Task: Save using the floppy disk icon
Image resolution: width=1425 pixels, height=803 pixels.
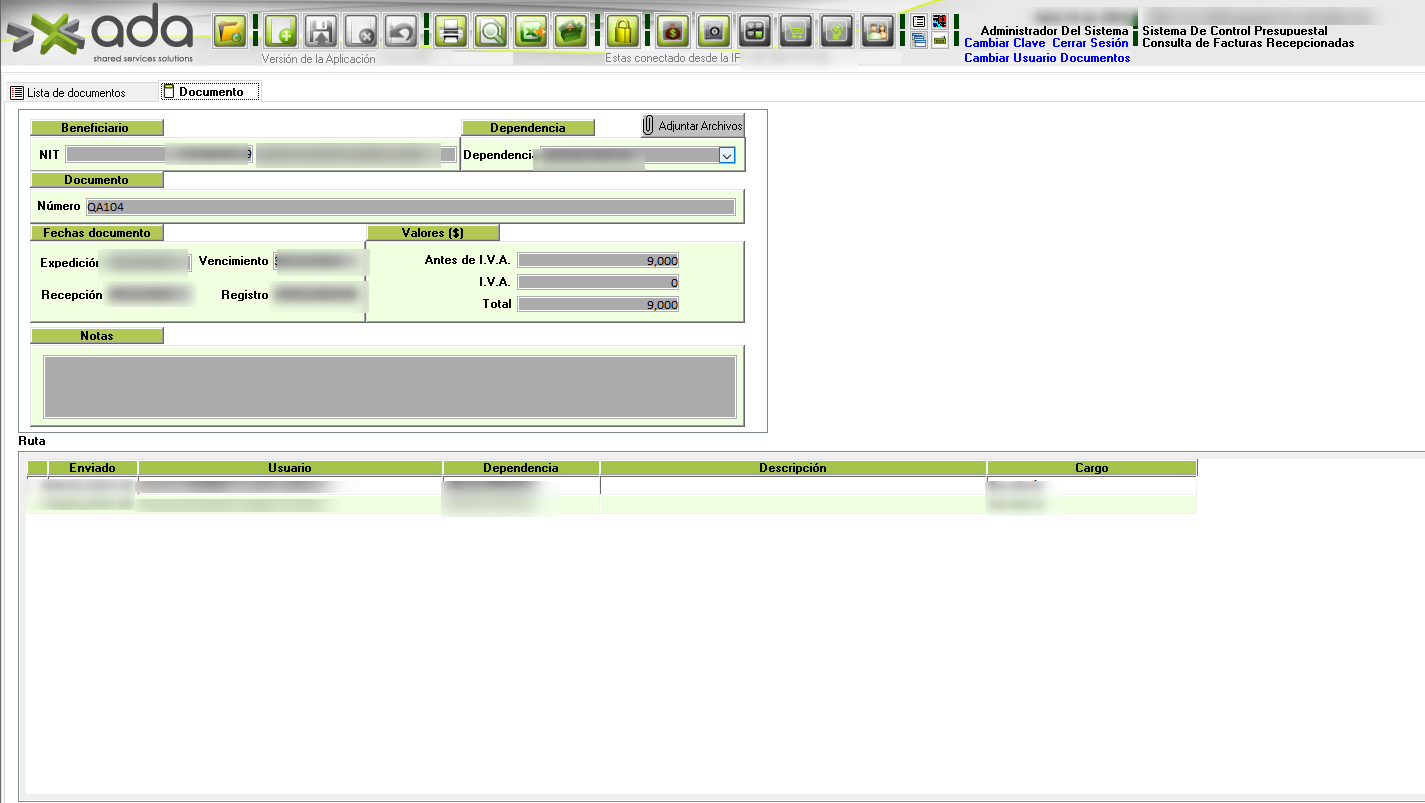Action: [x=320, y=31]
